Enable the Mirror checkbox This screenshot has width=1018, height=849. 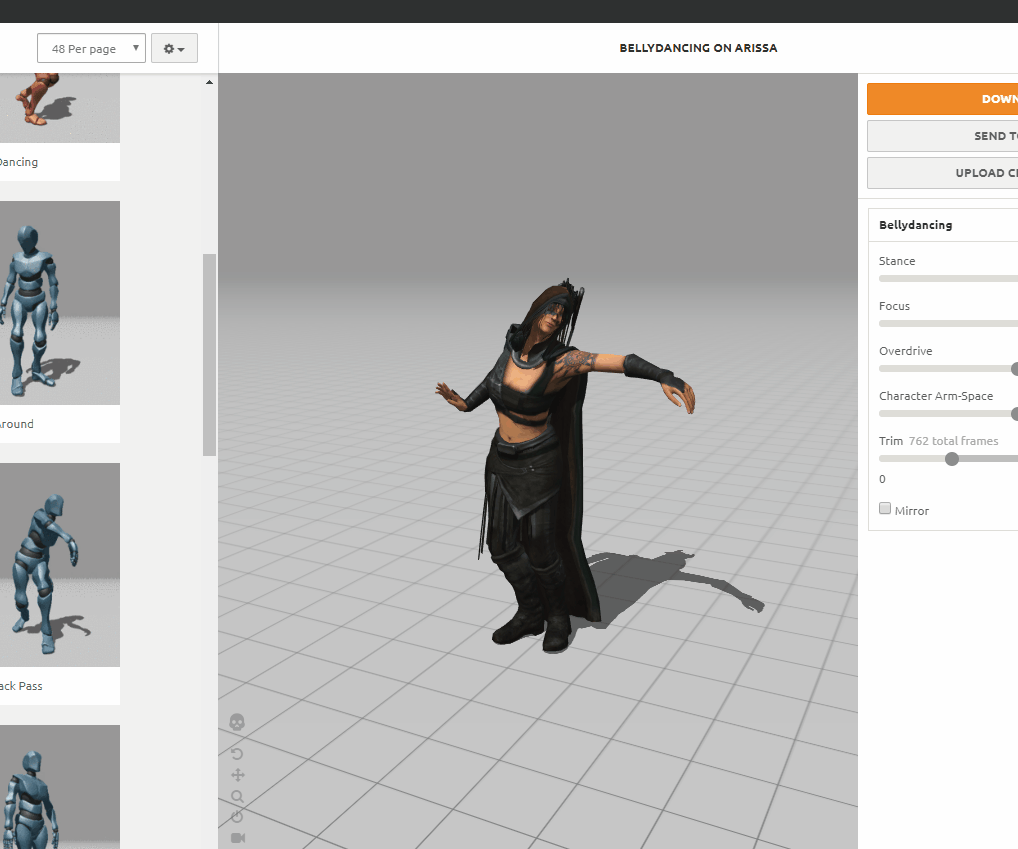coord(885,509)
